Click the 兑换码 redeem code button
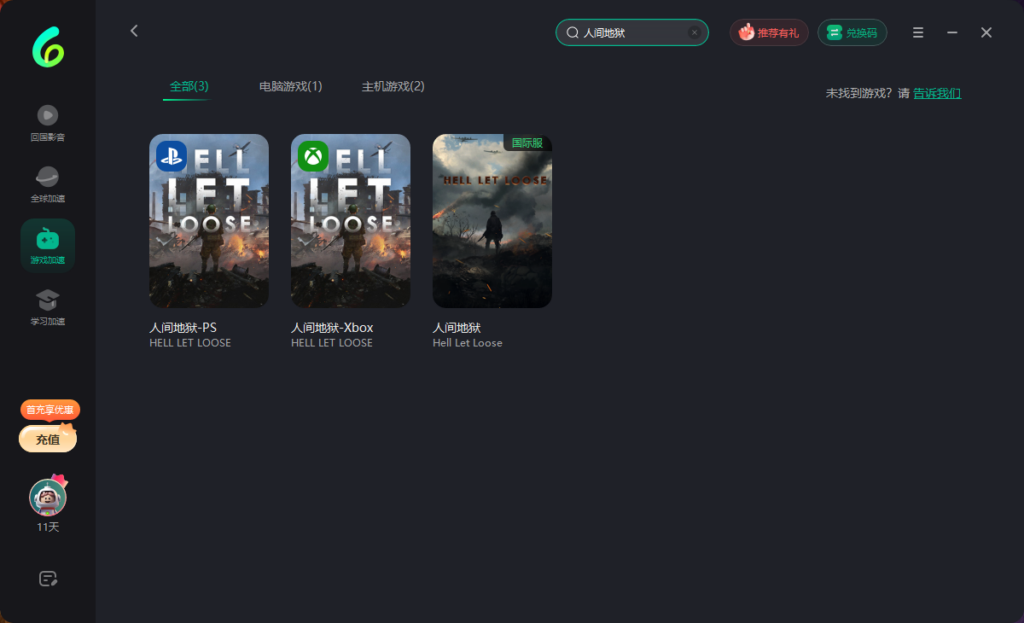Image resolution: width=1024 pixels, height=623 pixels. [852, 33]
